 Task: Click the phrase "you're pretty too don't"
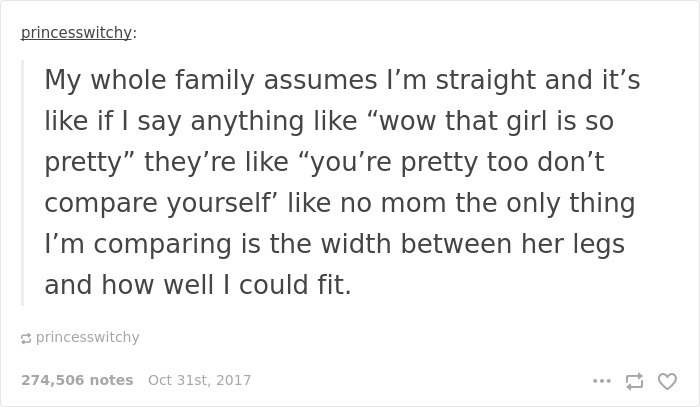457,162
